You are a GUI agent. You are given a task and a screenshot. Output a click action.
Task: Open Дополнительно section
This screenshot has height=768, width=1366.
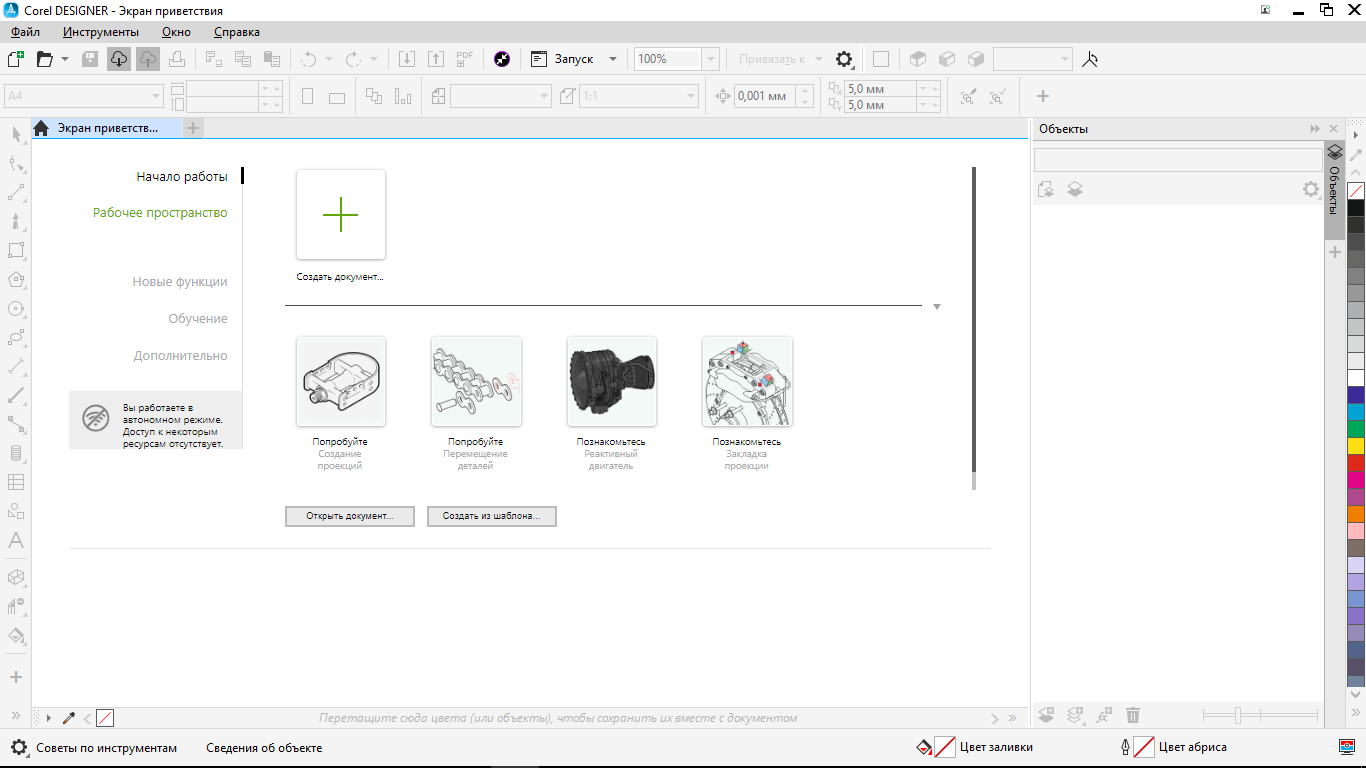[181, 356]
